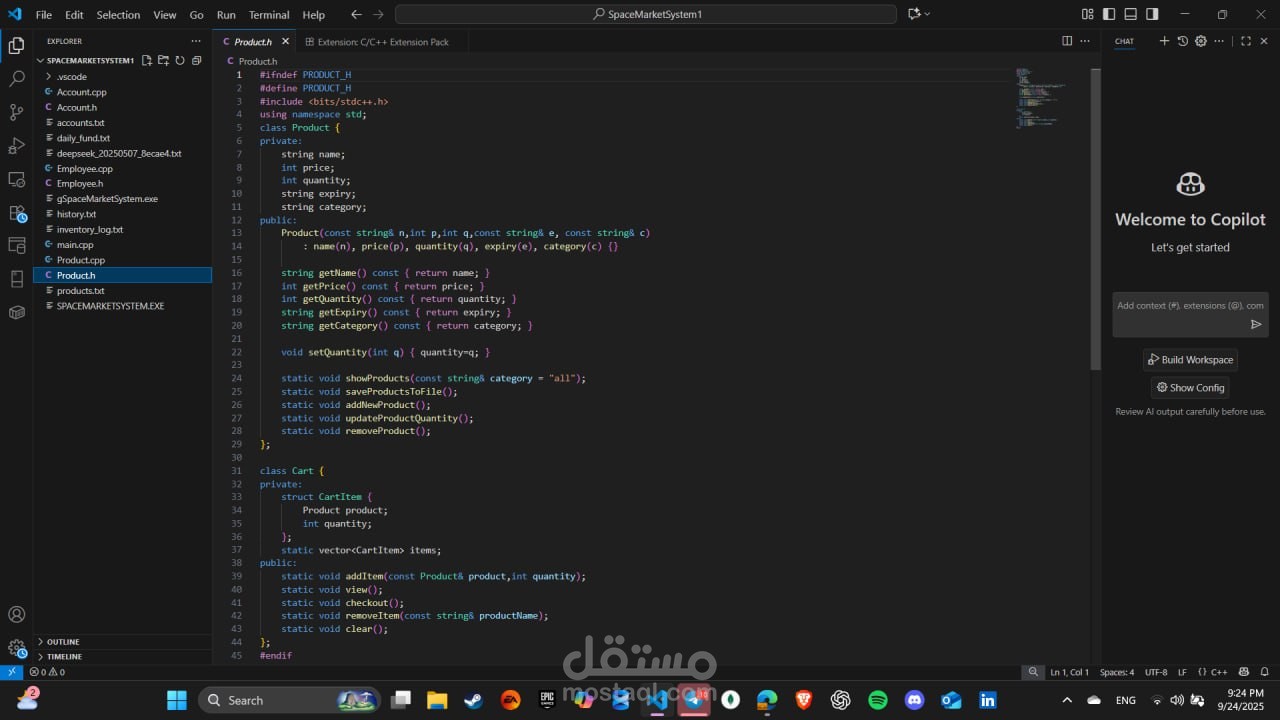Select the CHAT tab
Image resolution: width=1280 pixels, height=720 pixels.
1124,42
